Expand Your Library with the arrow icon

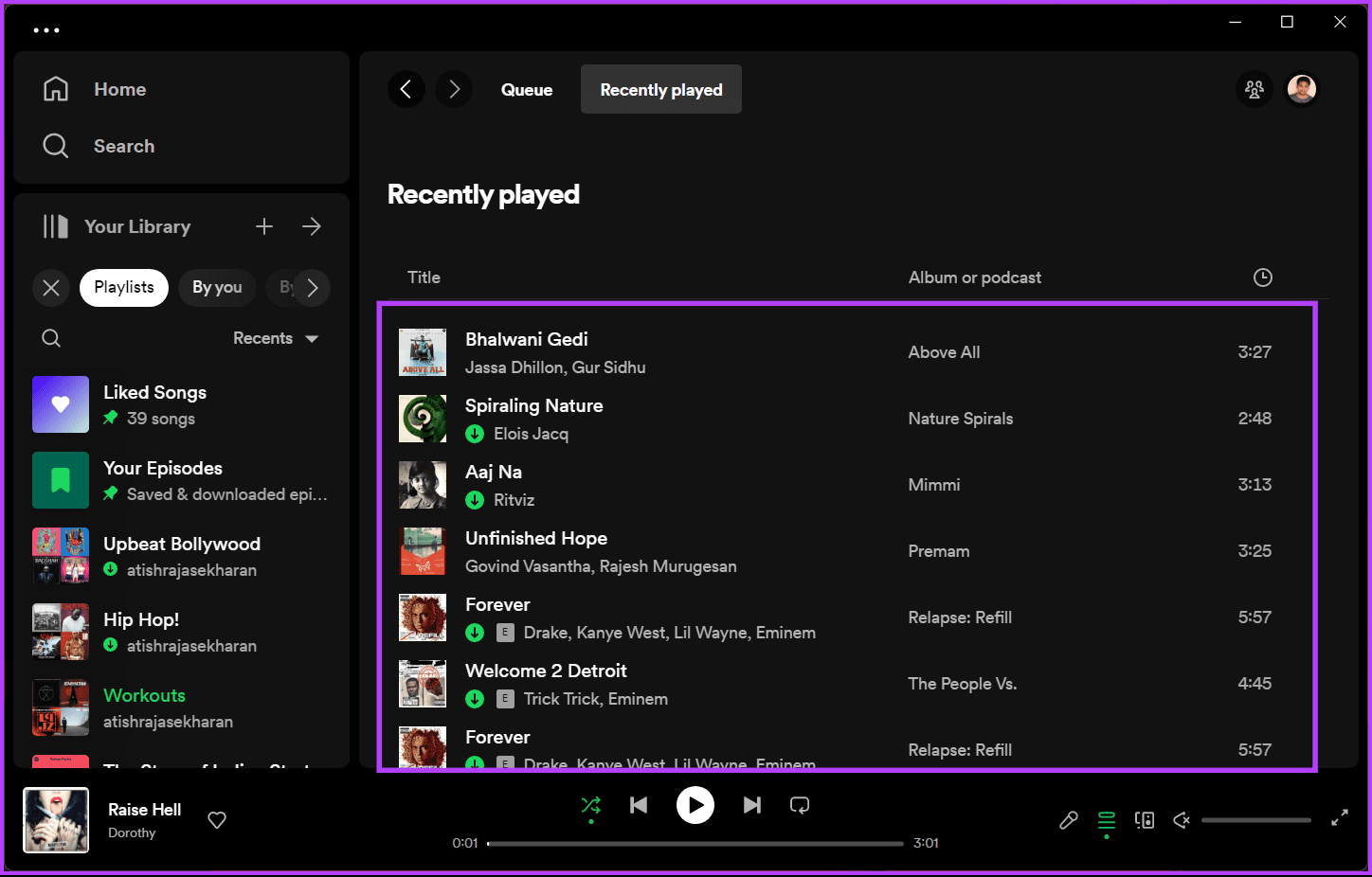312,226
